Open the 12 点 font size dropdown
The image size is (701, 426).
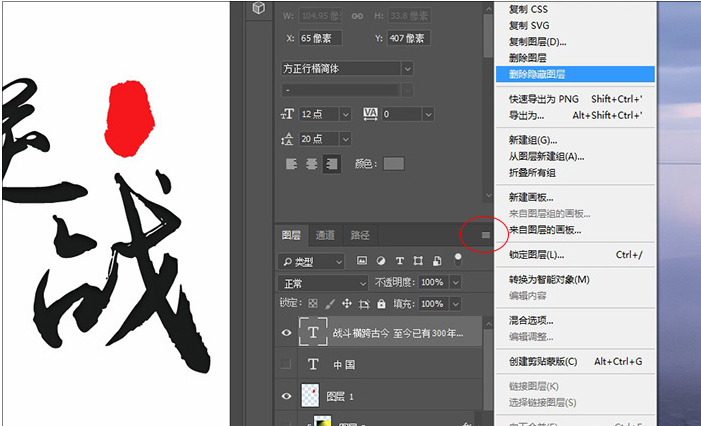click(345, 114)
